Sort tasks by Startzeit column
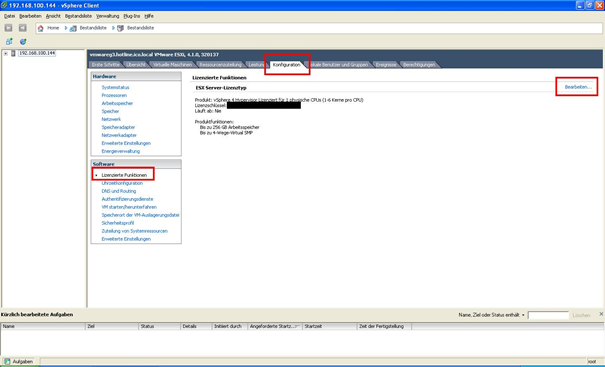This screenshot has height=367, width=605. 330,326
